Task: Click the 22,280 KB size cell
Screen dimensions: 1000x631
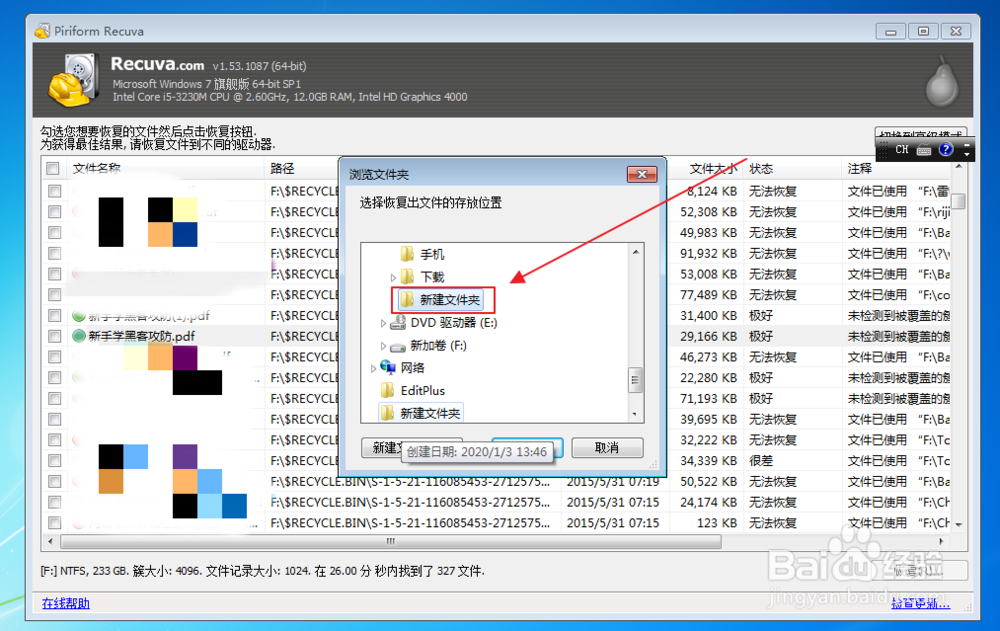Action: pyautogui.click(x=709, y=378)
